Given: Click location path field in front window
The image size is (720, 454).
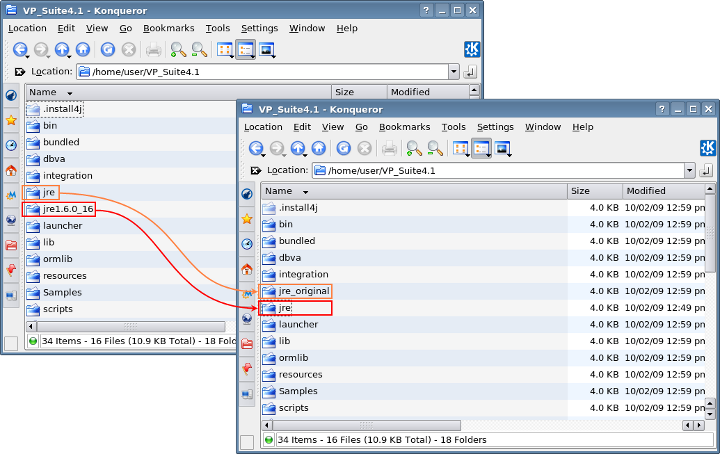Looking at the screenshot, I should click(498, 171).
